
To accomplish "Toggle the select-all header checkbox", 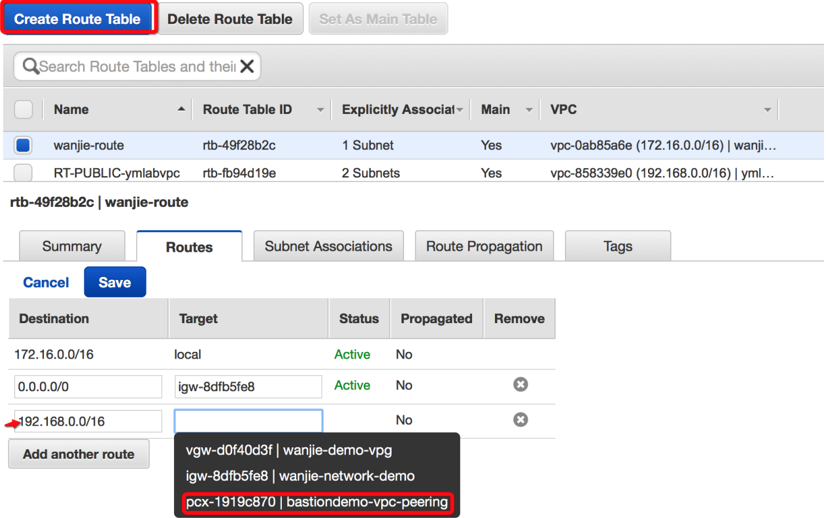I will pos(23,109).
